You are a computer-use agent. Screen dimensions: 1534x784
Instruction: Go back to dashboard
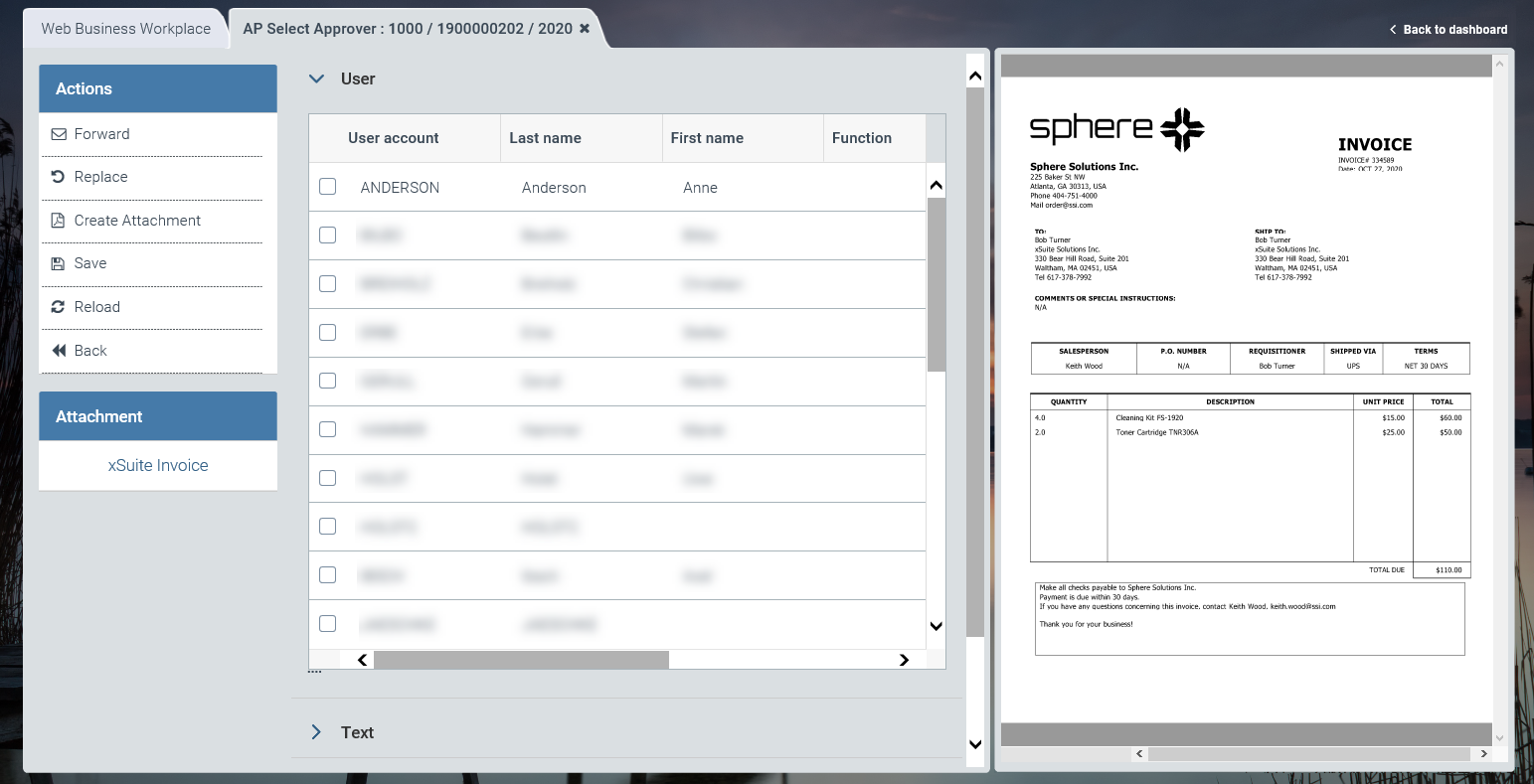[x=1448, y=30]
